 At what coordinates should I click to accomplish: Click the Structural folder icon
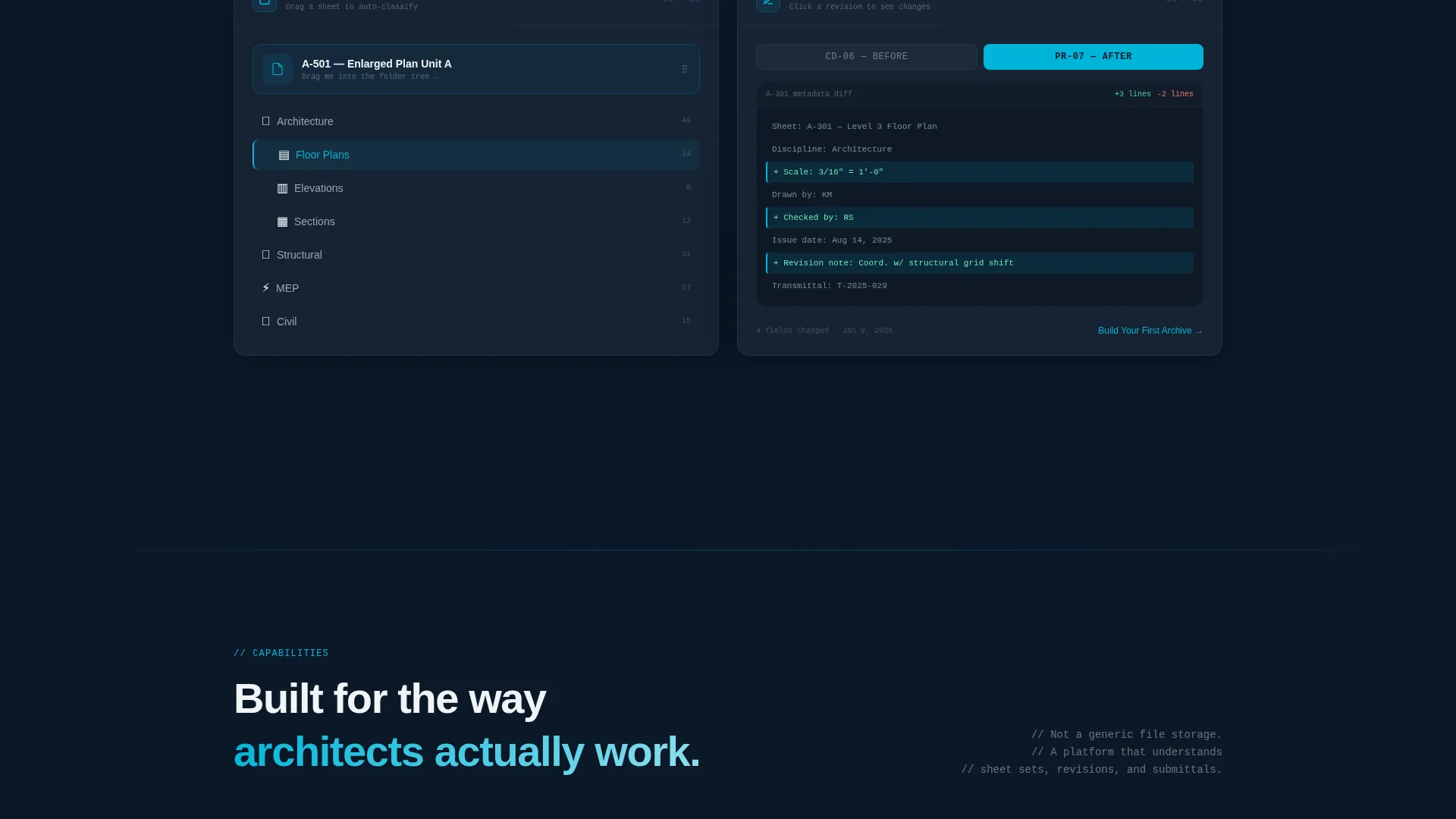click(265, 255)
